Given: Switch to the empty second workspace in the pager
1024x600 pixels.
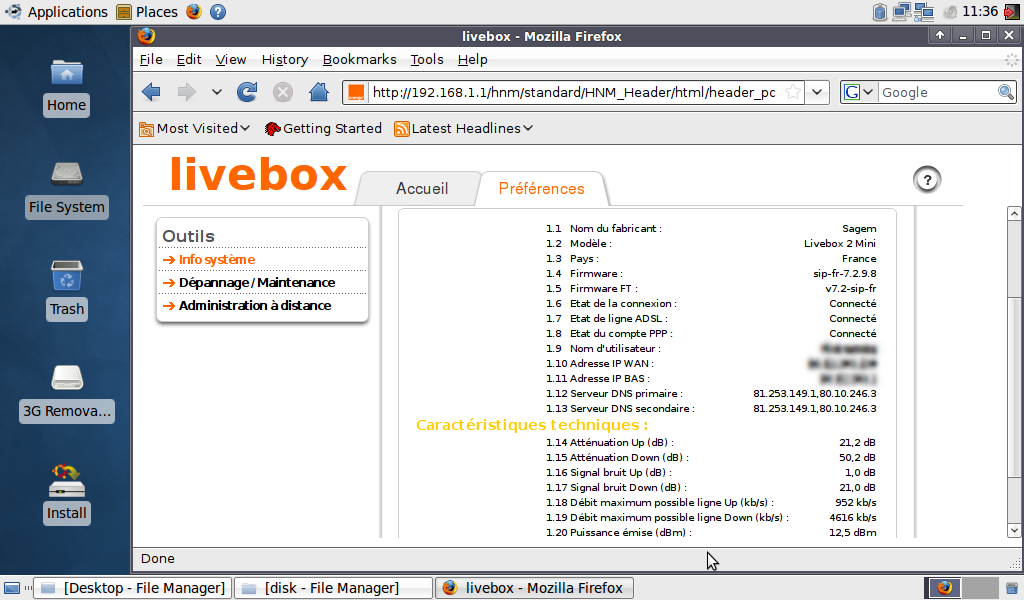Looking at the screenshot, I should pos(980,588).
